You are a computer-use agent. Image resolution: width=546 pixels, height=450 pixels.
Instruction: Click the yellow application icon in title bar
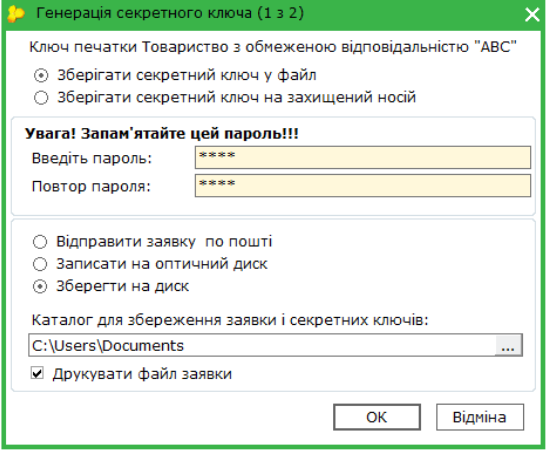point(15,14)
